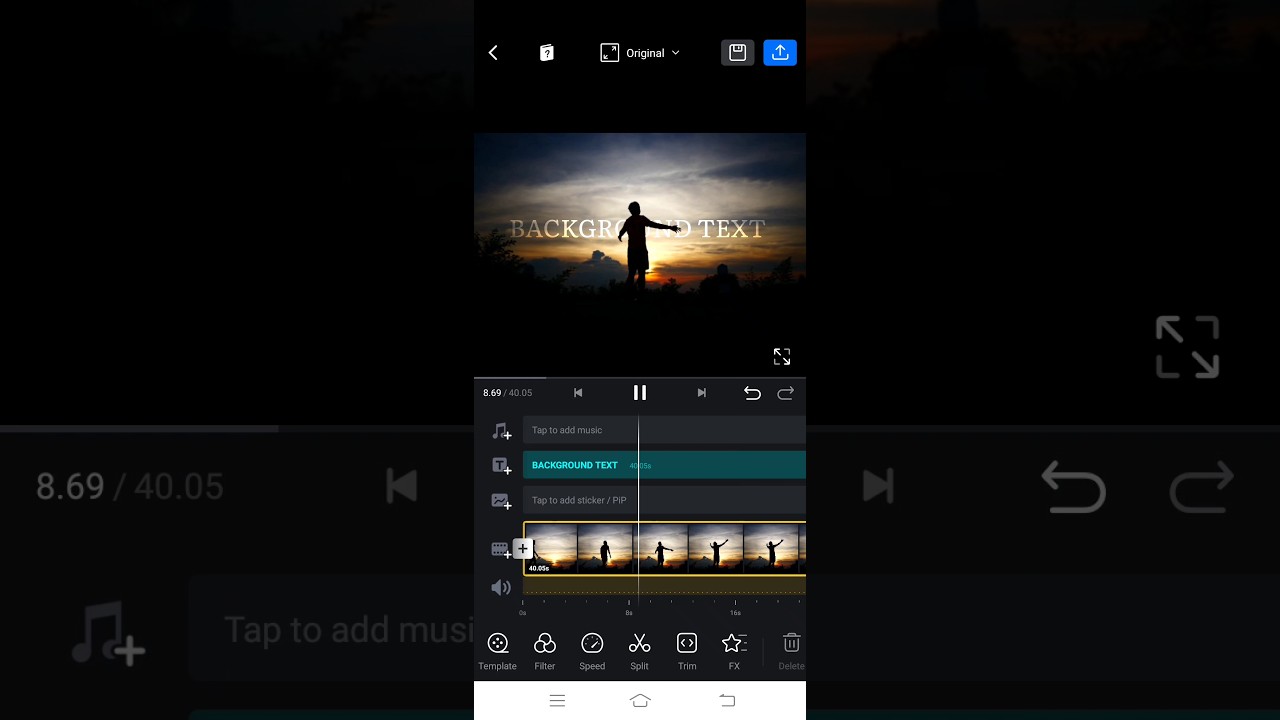1280x720 pixels.
Task: Tap the back arrow to exit editor
Action: (x=493, y=53)
